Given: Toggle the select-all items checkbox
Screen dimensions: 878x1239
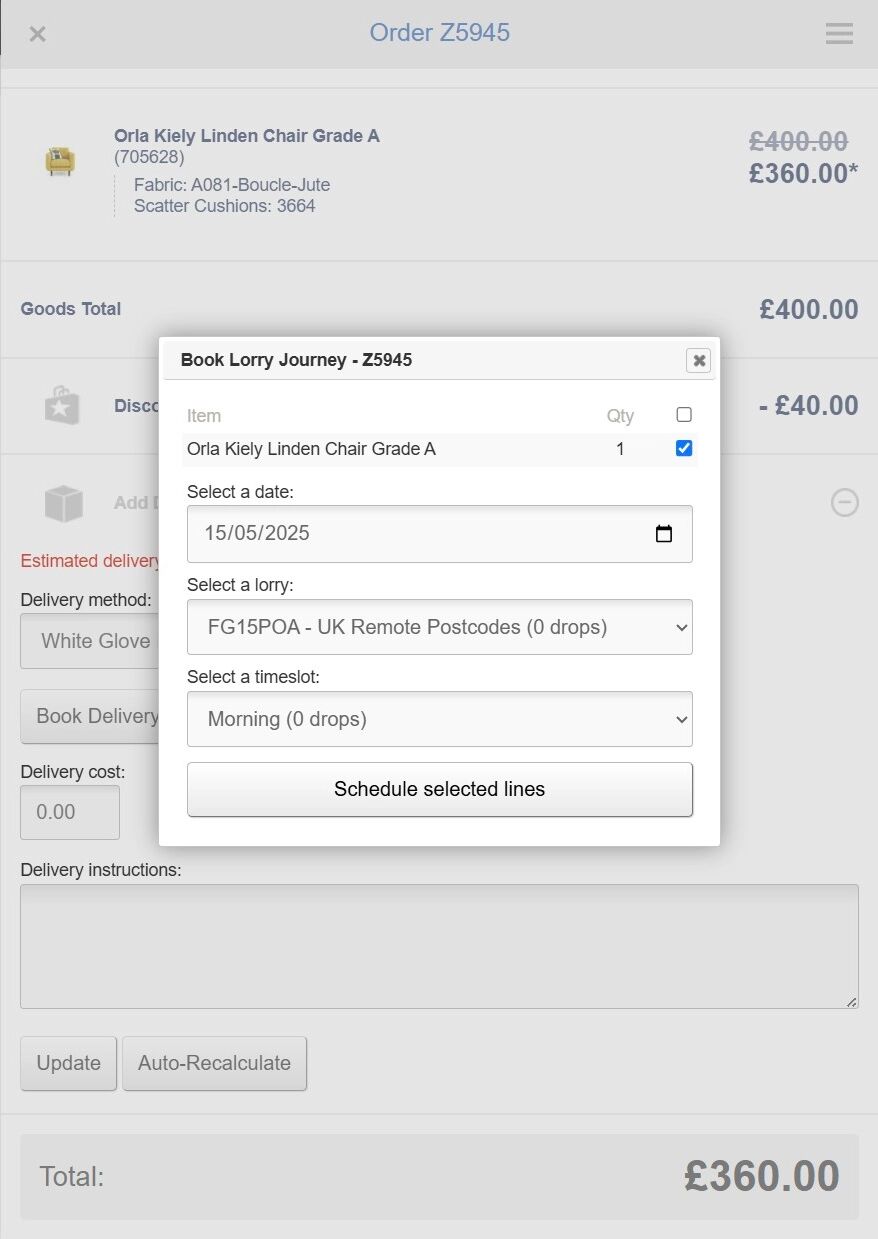Looking at the screenshot, I should point(684,415).
